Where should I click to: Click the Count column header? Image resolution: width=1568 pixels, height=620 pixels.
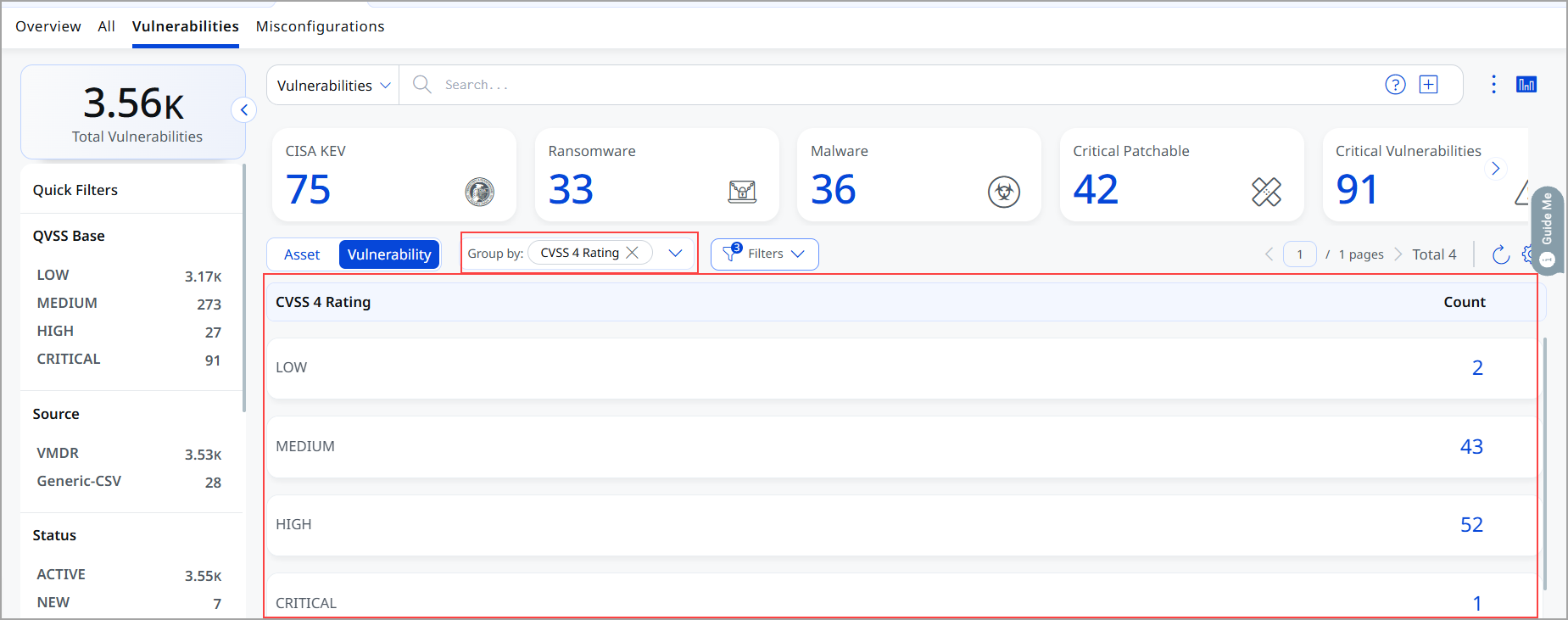coord(1465,302)
